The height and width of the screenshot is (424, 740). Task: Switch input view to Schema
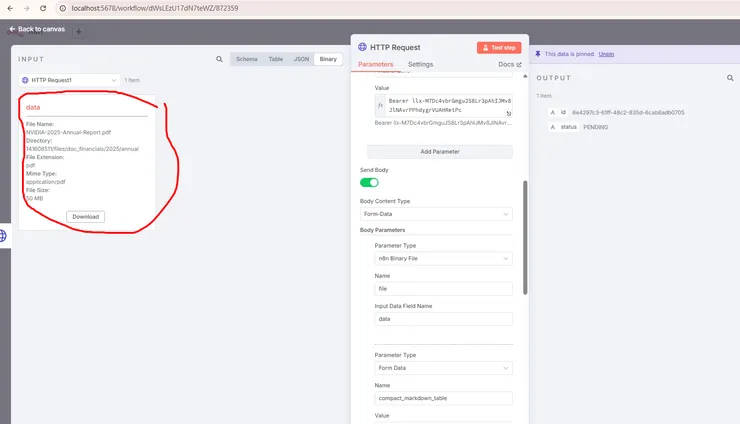246,59
